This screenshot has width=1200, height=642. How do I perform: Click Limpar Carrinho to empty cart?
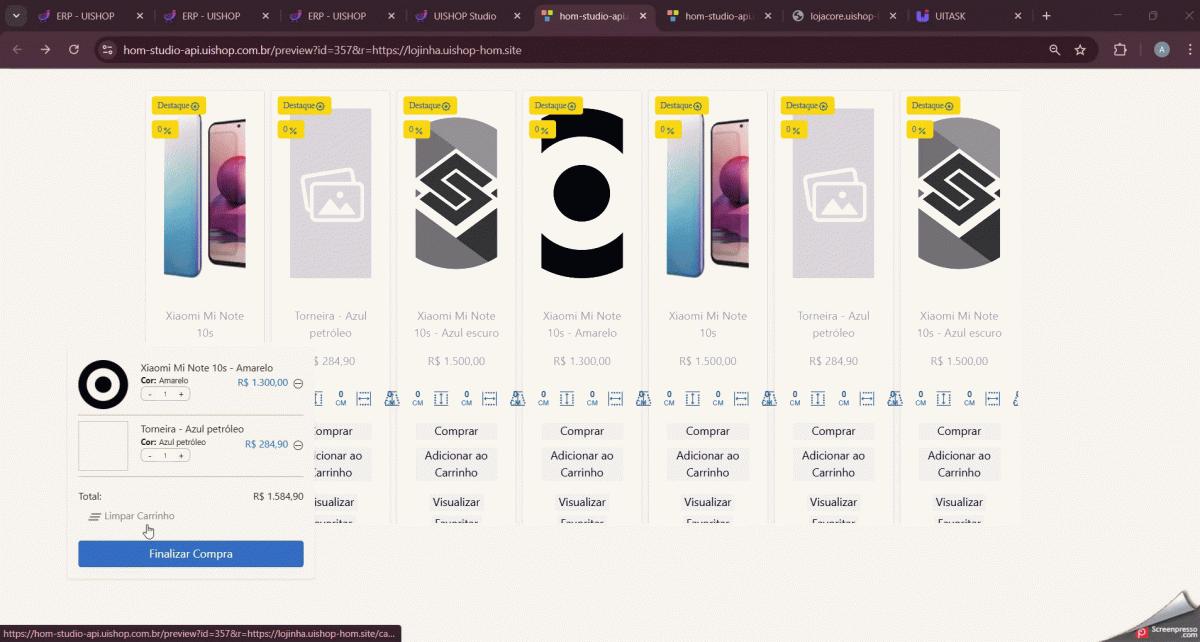131,516
